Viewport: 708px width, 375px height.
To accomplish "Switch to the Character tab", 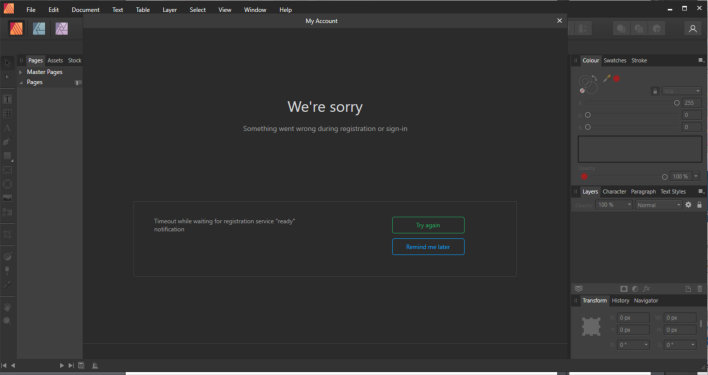I will [614, 192].
